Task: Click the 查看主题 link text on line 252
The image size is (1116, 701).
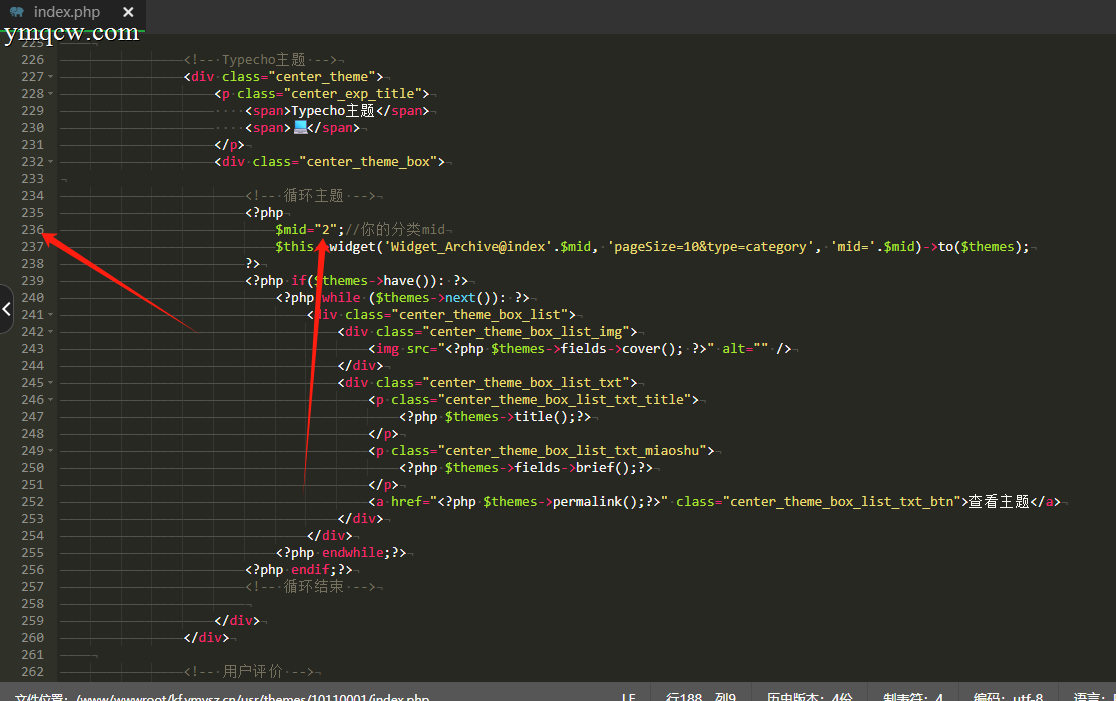Action: point(999,502)
